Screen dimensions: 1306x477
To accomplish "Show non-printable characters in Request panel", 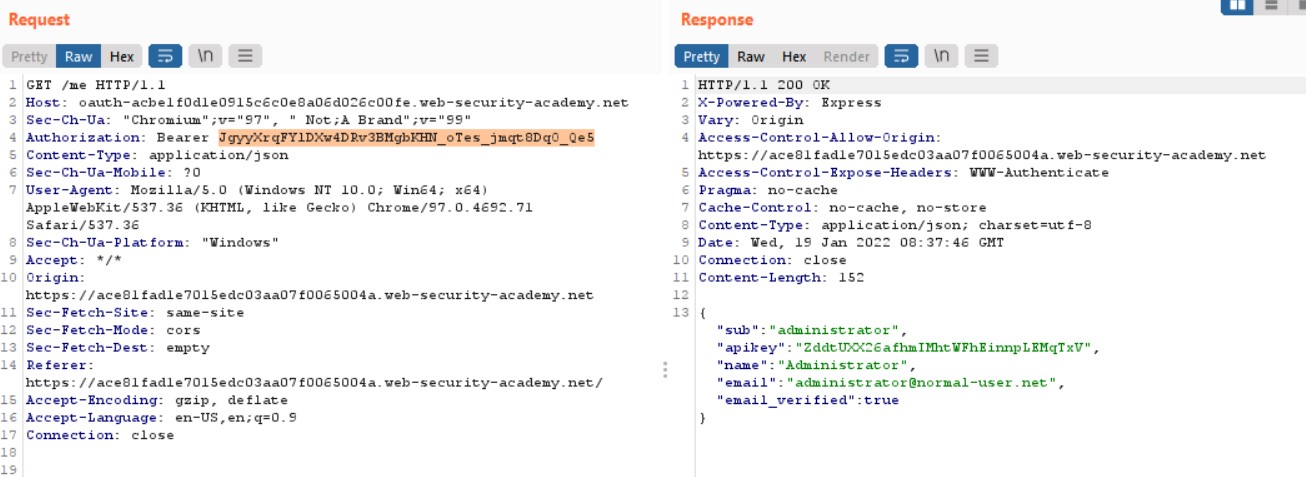I will coord(205,57).
